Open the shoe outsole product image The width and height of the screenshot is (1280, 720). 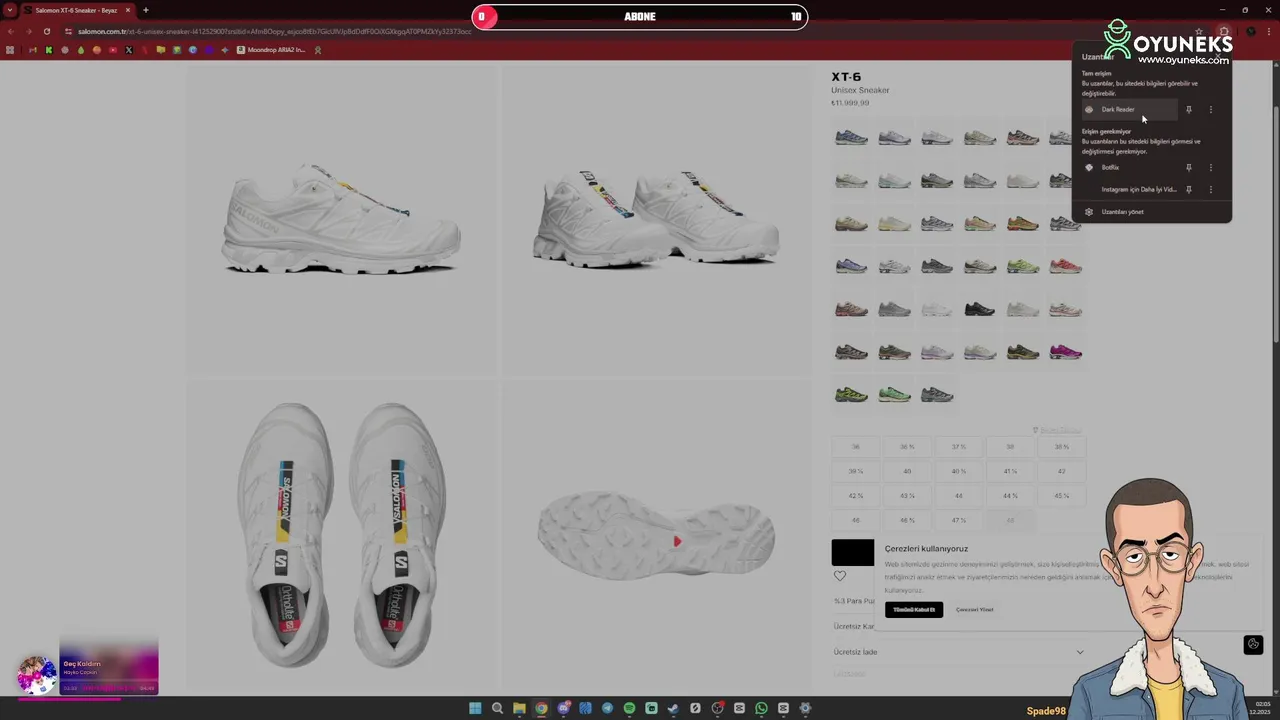[x=657, y=536]
